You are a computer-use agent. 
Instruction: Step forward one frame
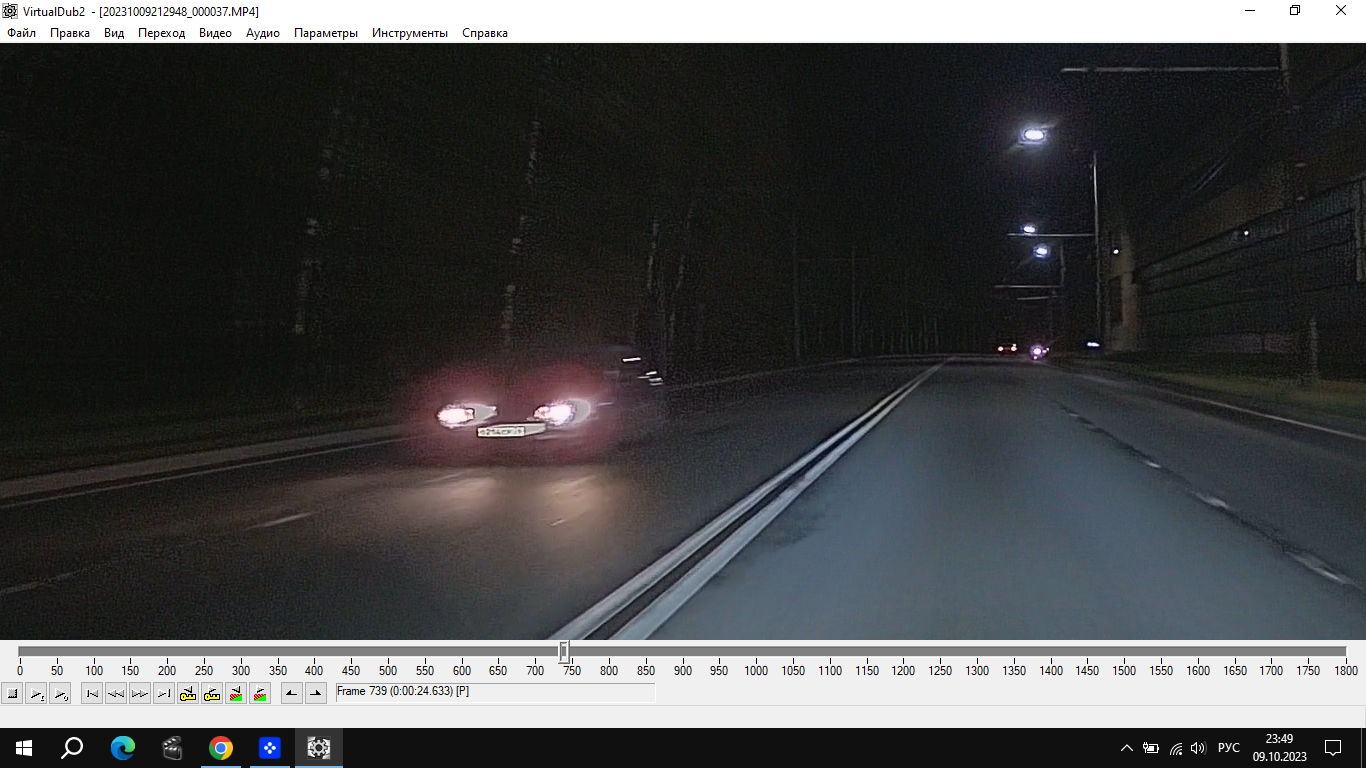(x=140, y=693)
